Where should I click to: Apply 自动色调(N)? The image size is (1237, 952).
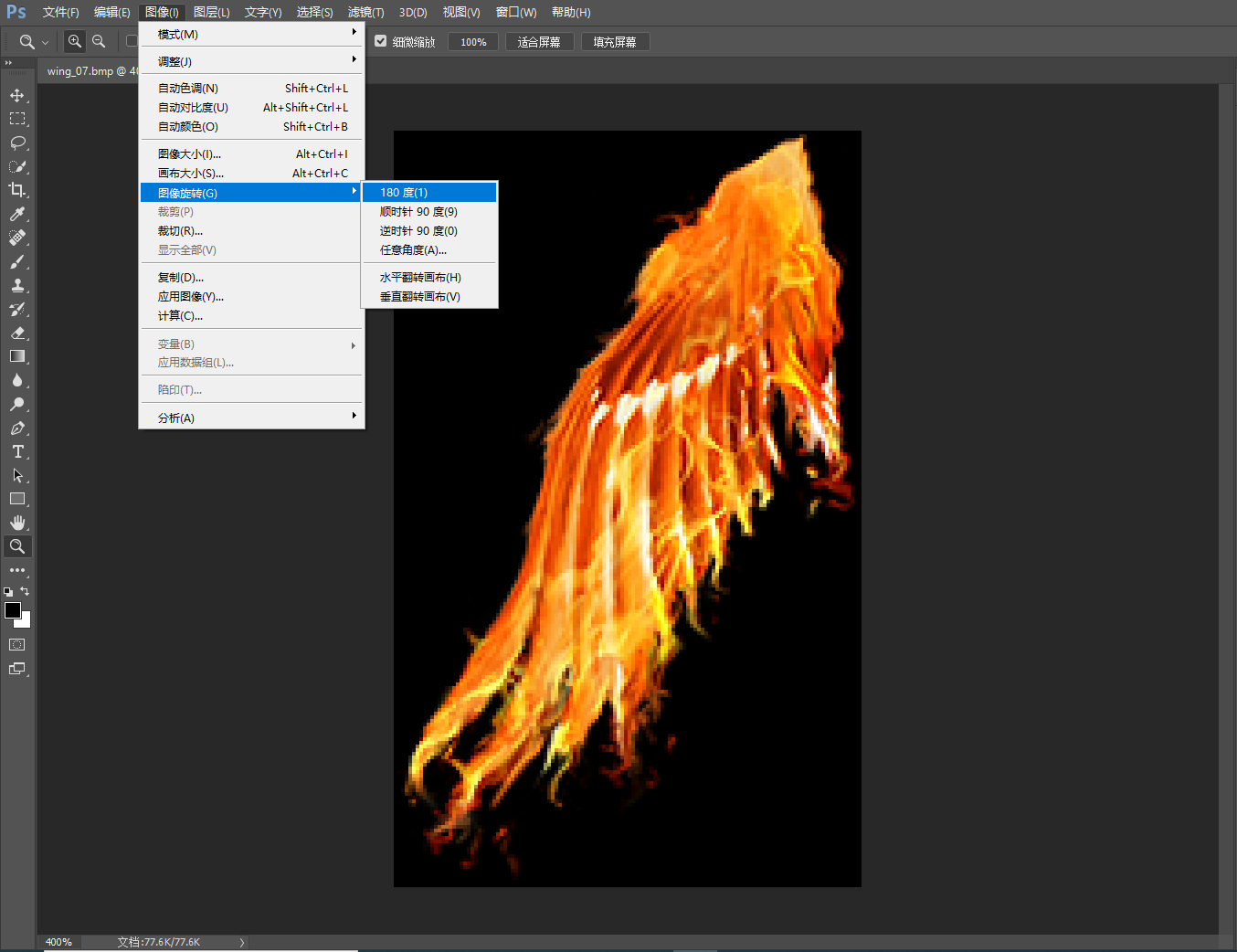click(x=251, y=88)
